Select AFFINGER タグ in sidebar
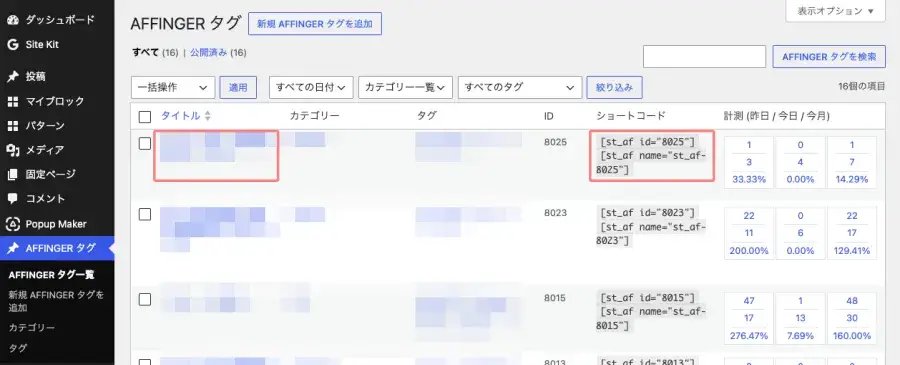 (57, 248)
